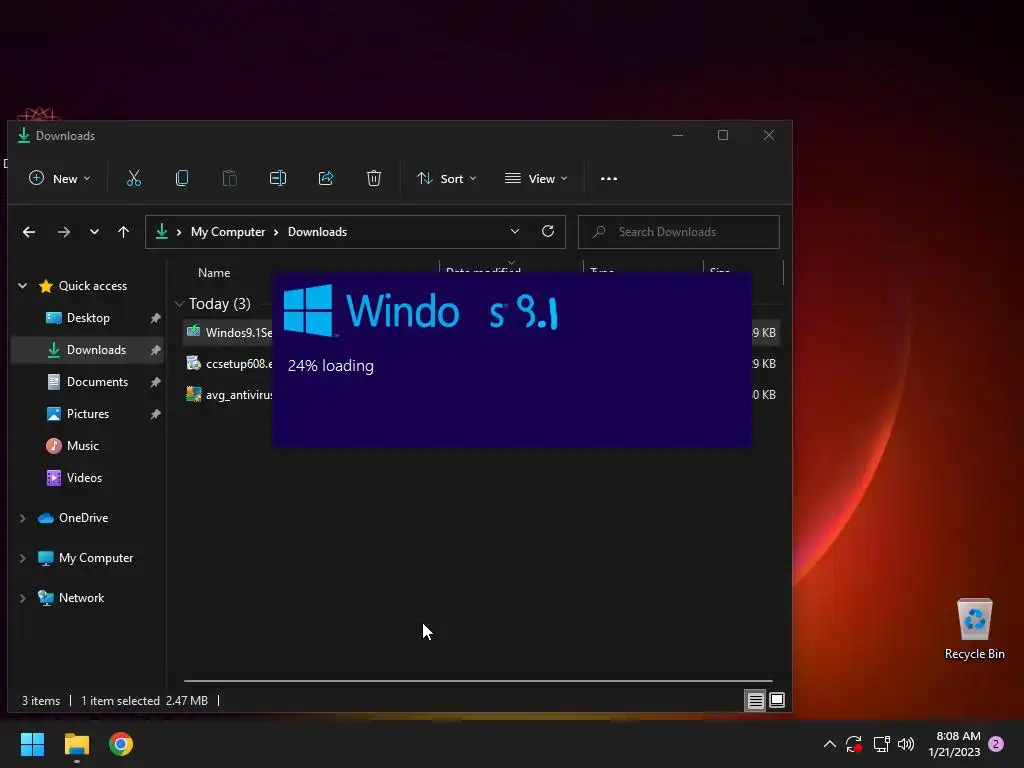The image size is (1024, 768).
Task: Click the Search Downloads field
Action: point(679,232)
